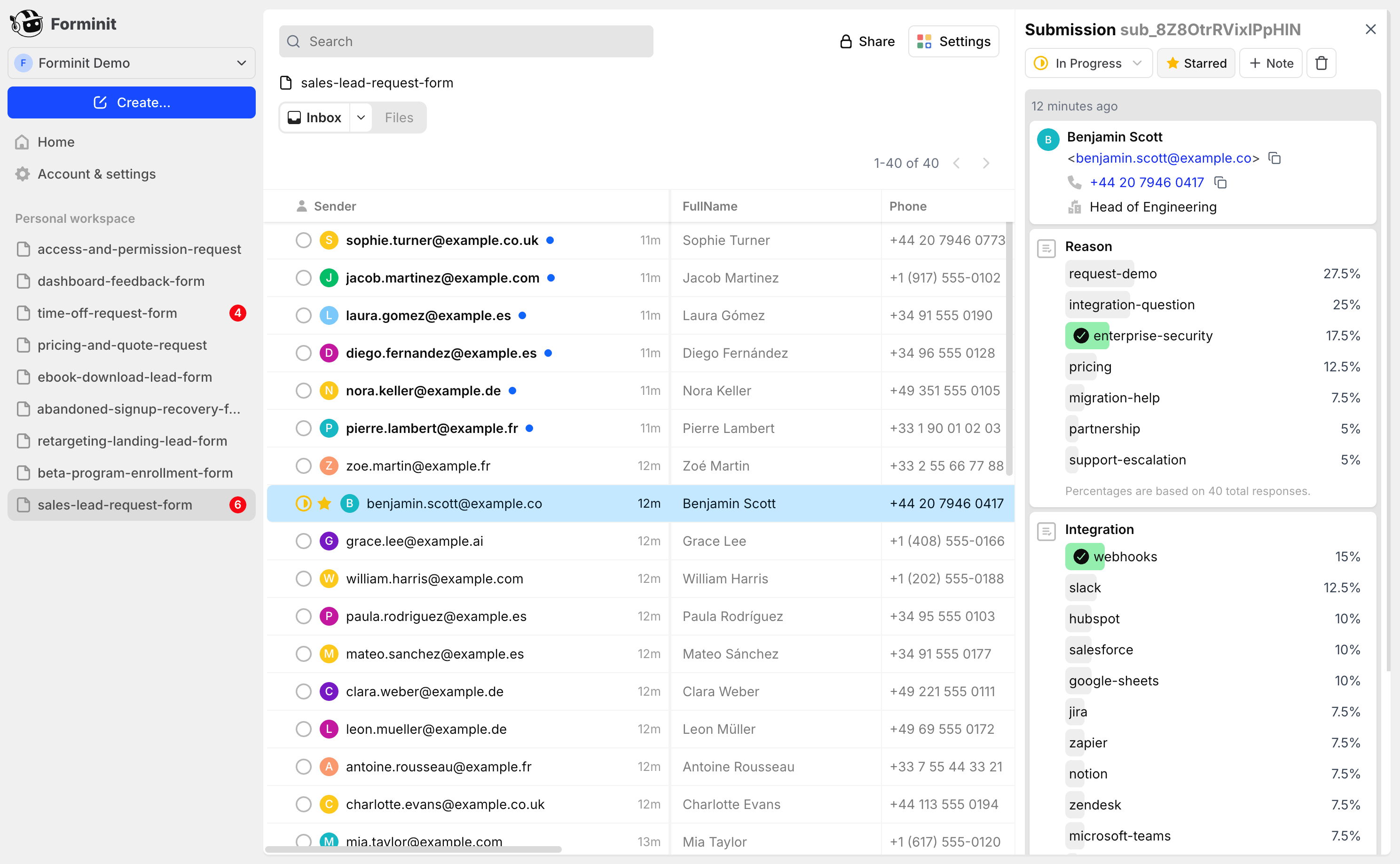The height and width of the screenshot is (864, 1400).
Task: Open the Settings grid icon button
Action: click(953, 42)
